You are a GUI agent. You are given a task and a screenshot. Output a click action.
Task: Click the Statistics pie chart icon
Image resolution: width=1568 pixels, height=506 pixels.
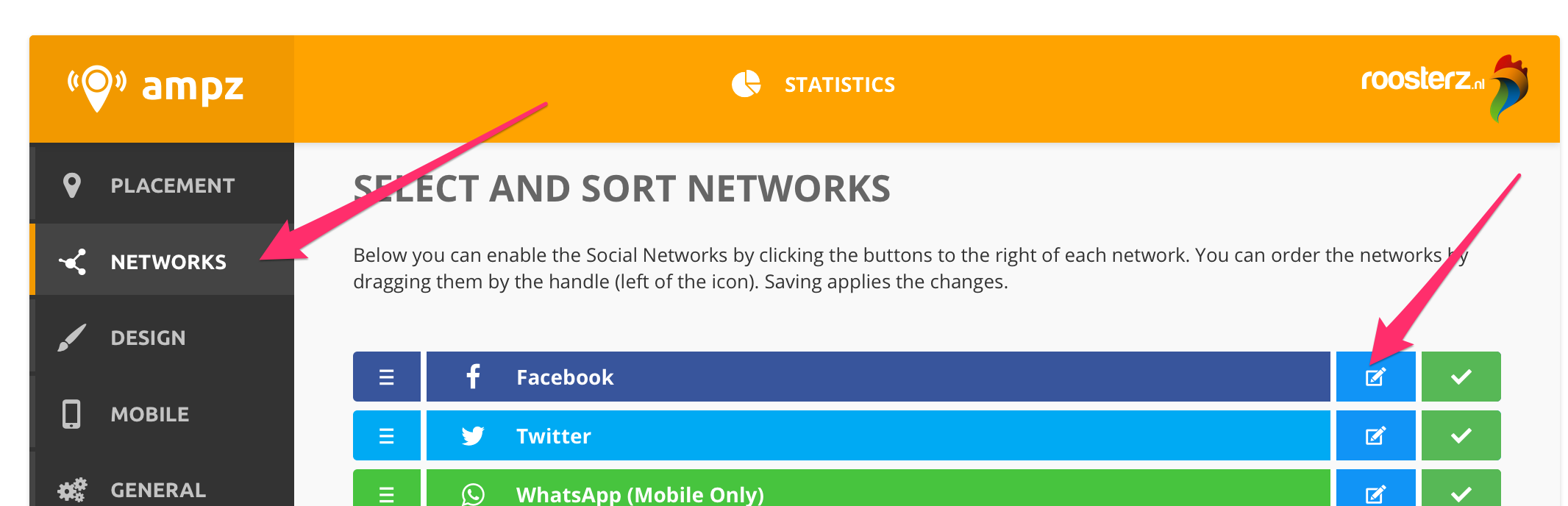[746, 85]
